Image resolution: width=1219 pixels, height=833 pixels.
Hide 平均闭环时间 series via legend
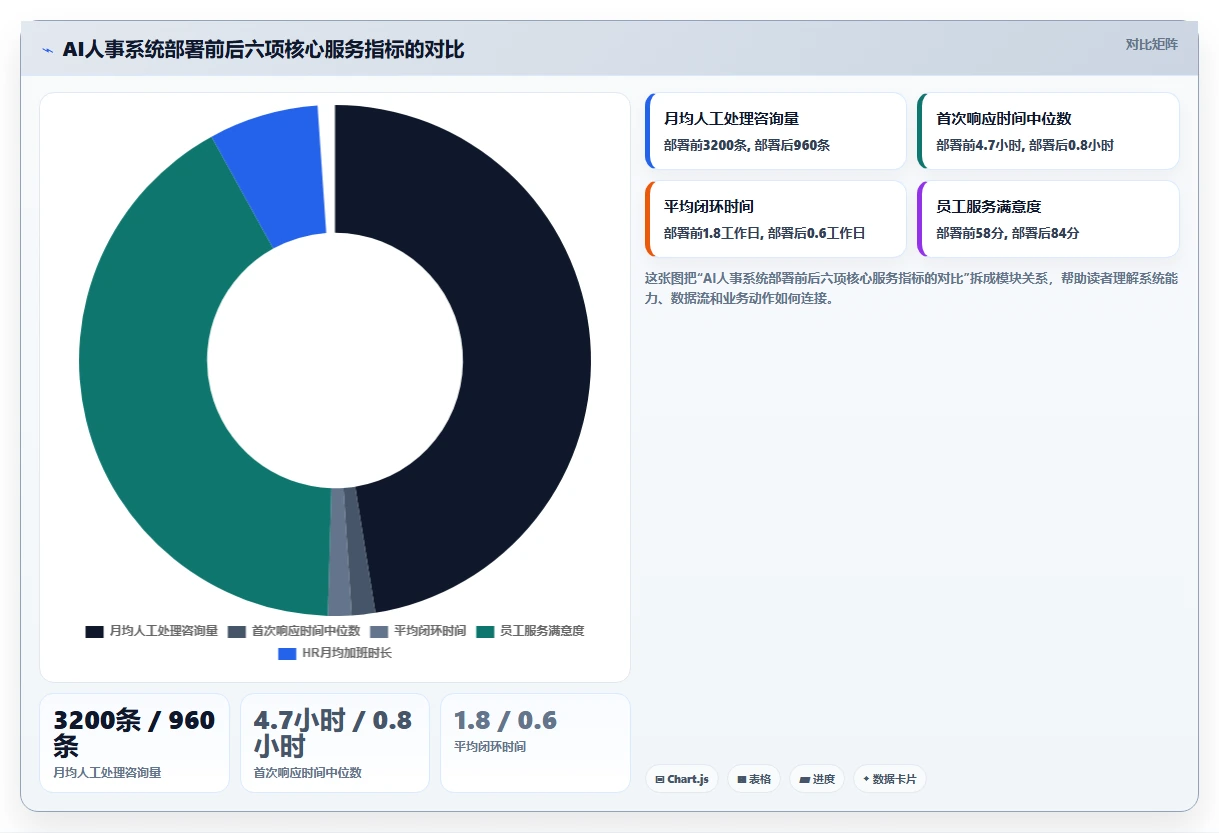click(x=418, y=631)
